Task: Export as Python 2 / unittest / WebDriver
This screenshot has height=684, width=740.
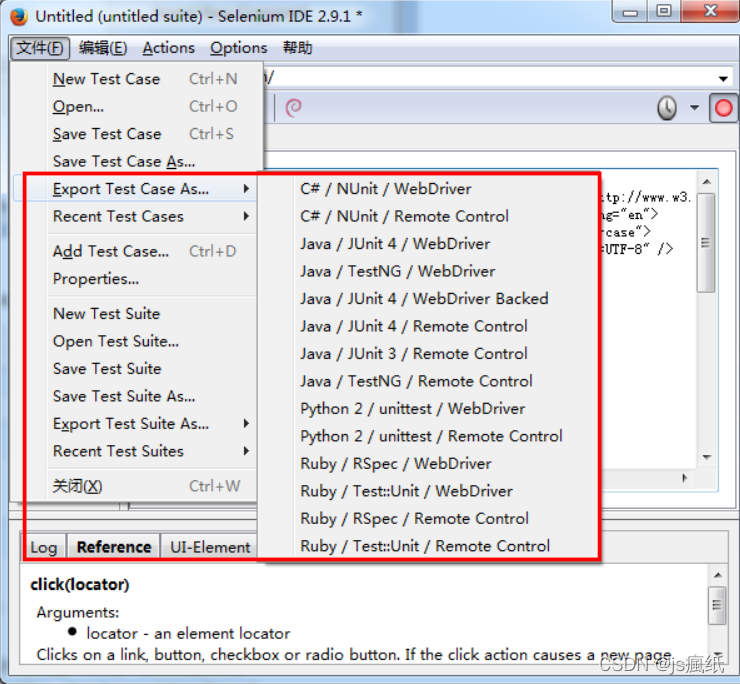Action: pyautogui.click(x=429, y=408)
